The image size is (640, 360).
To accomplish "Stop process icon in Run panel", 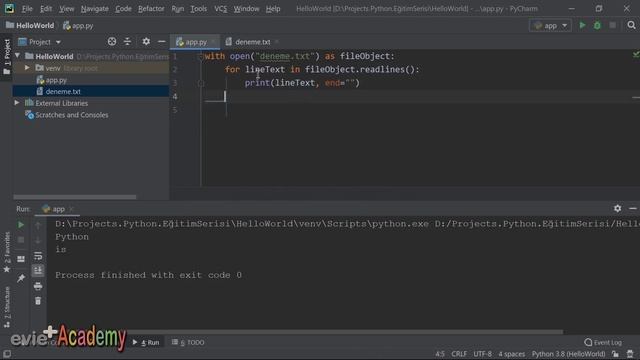I will click(21, 240).
